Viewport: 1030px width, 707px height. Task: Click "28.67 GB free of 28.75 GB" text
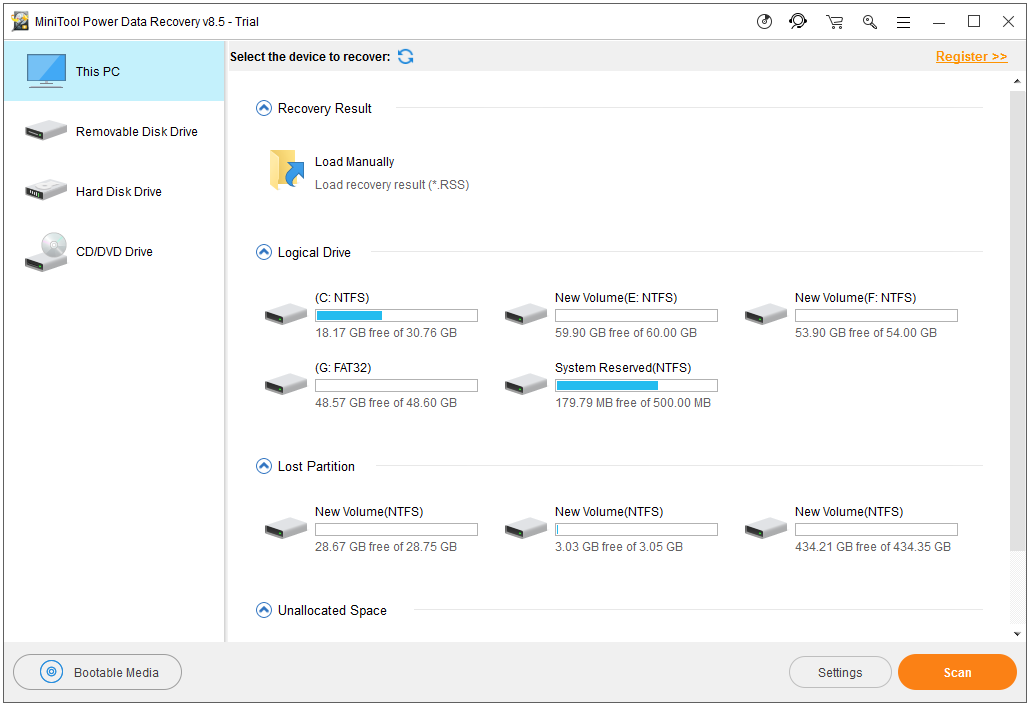(x=386, y=547)
